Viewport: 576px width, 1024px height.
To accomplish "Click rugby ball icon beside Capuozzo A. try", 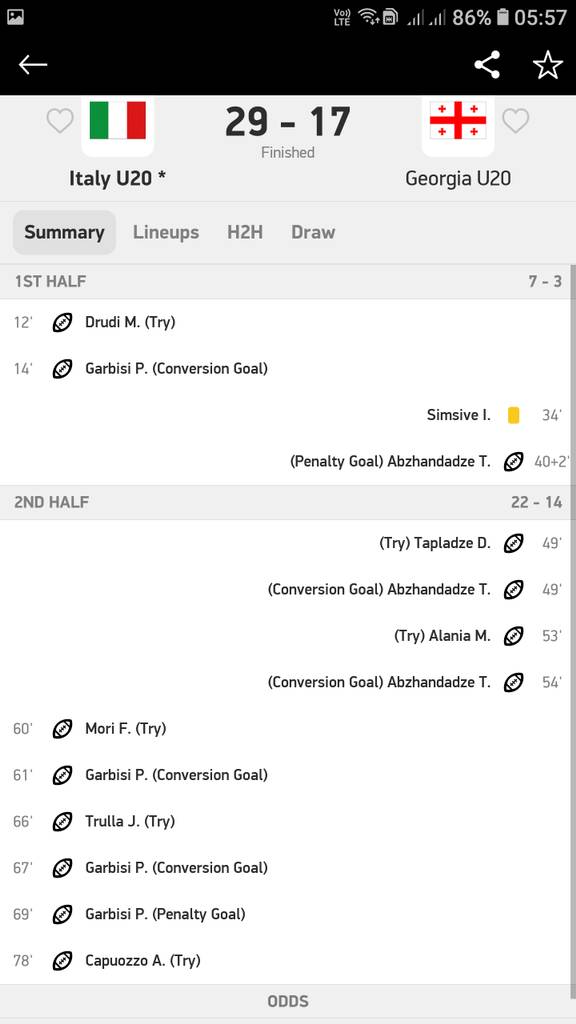I will pos(62,961).
